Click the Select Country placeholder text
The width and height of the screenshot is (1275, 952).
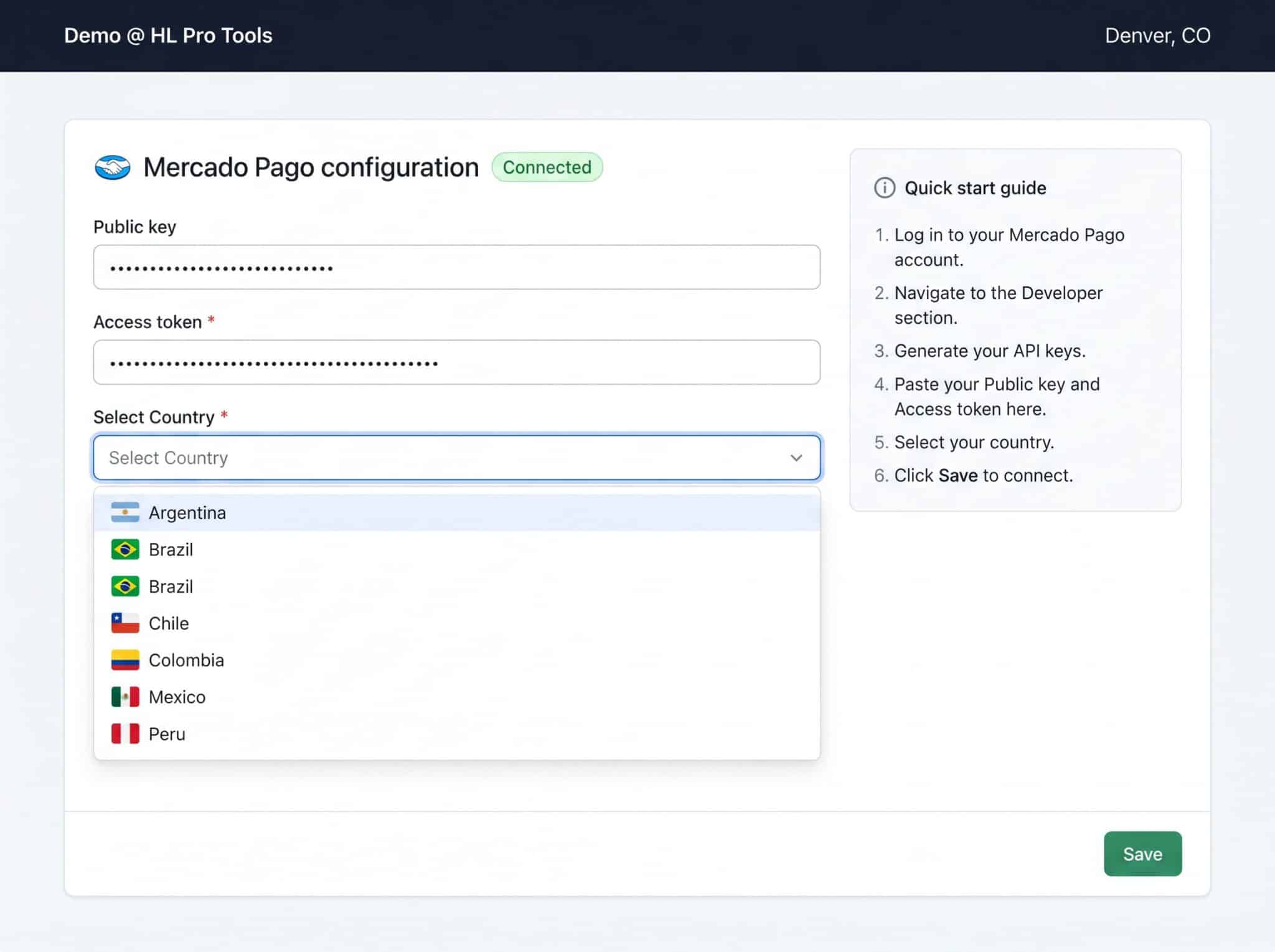[168, 458]
